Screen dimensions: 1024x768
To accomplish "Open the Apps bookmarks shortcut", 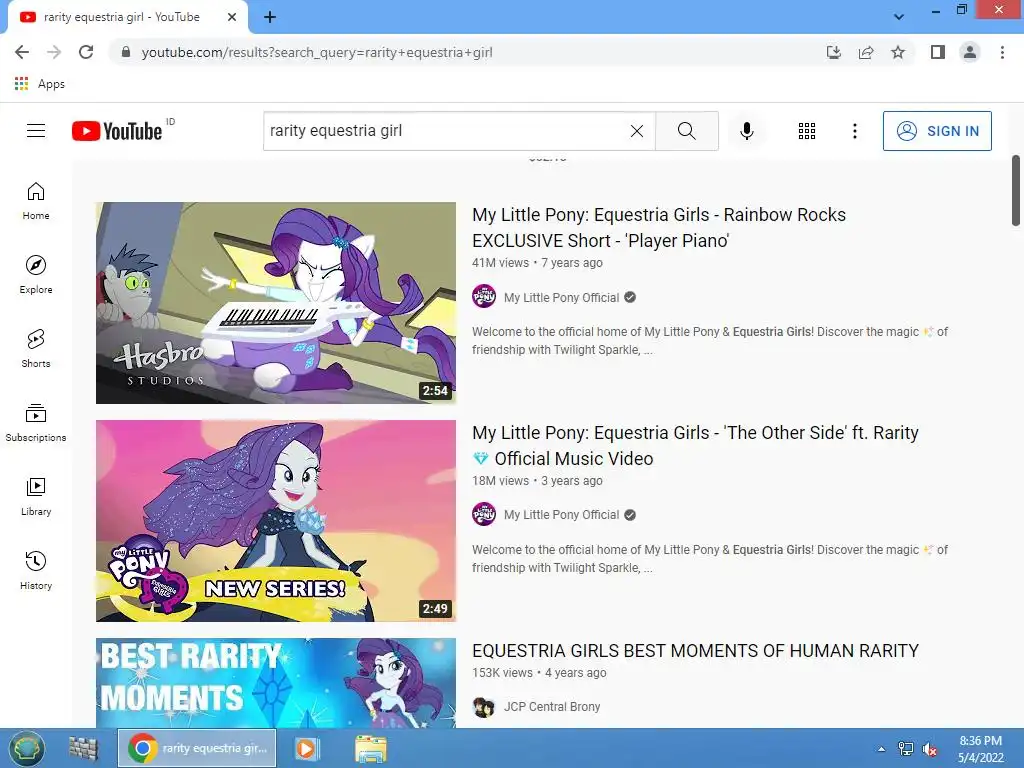I will 39,84.
